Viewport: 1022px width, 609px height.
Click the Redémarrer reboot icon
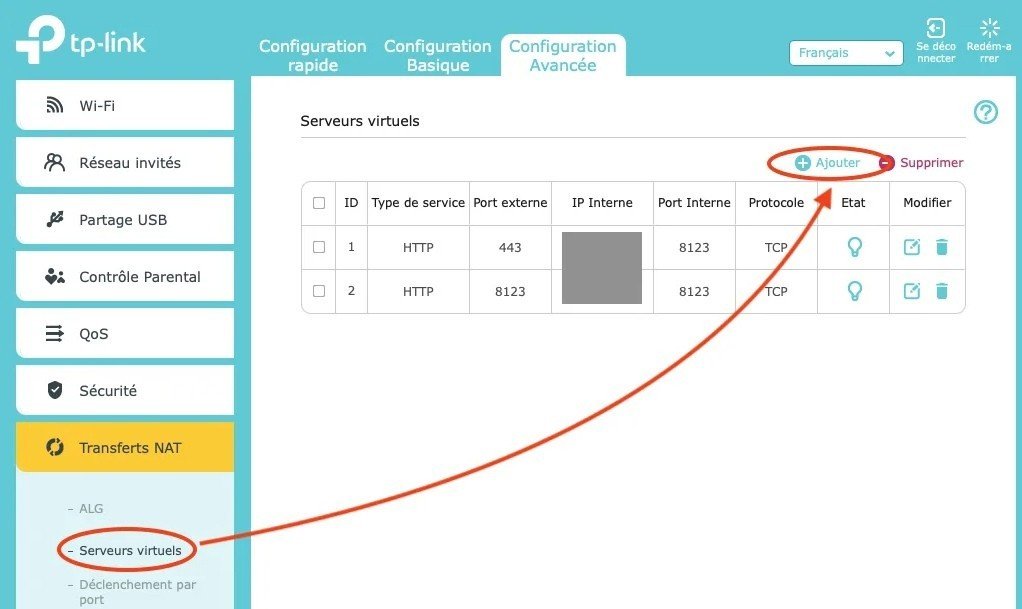(989, 28)
